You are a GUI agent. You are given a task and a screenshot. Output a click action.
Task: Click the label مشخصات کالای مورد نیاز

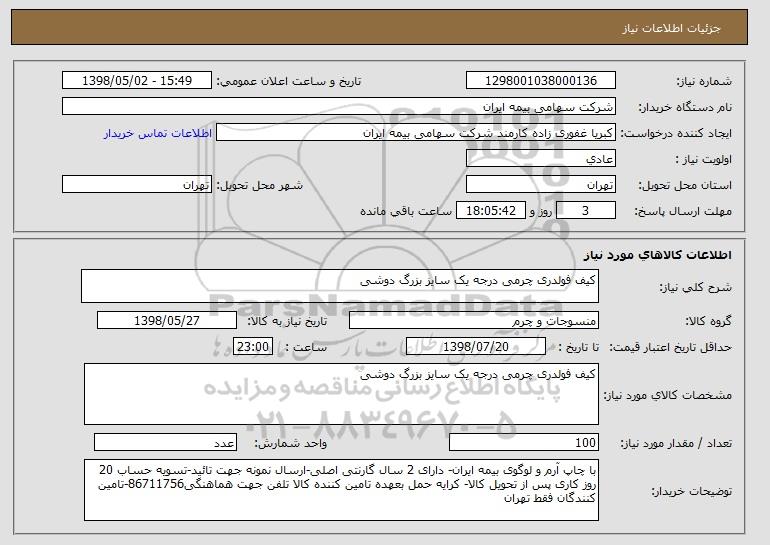point(668,395)
